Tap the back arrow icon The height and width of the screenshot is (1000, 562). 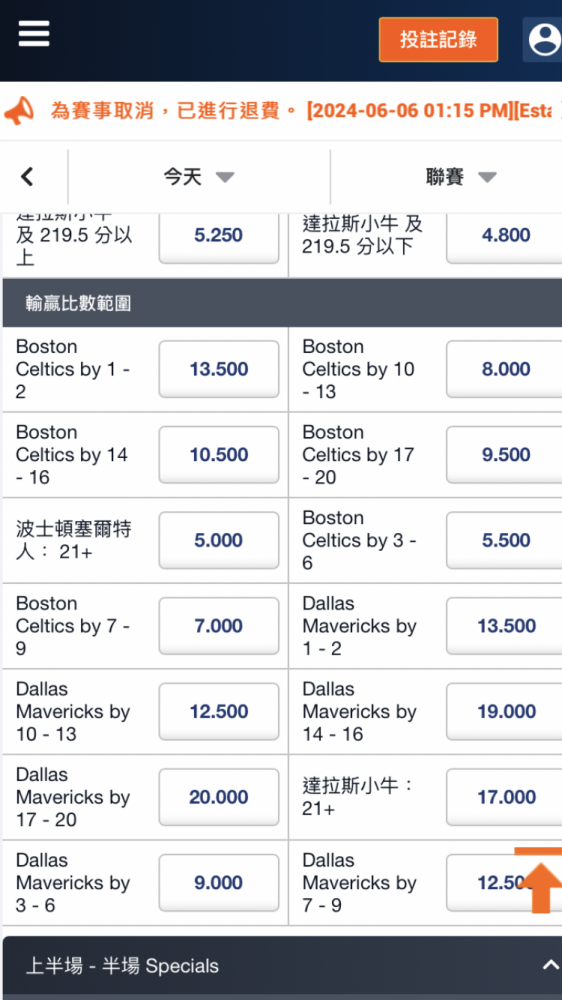27,177
